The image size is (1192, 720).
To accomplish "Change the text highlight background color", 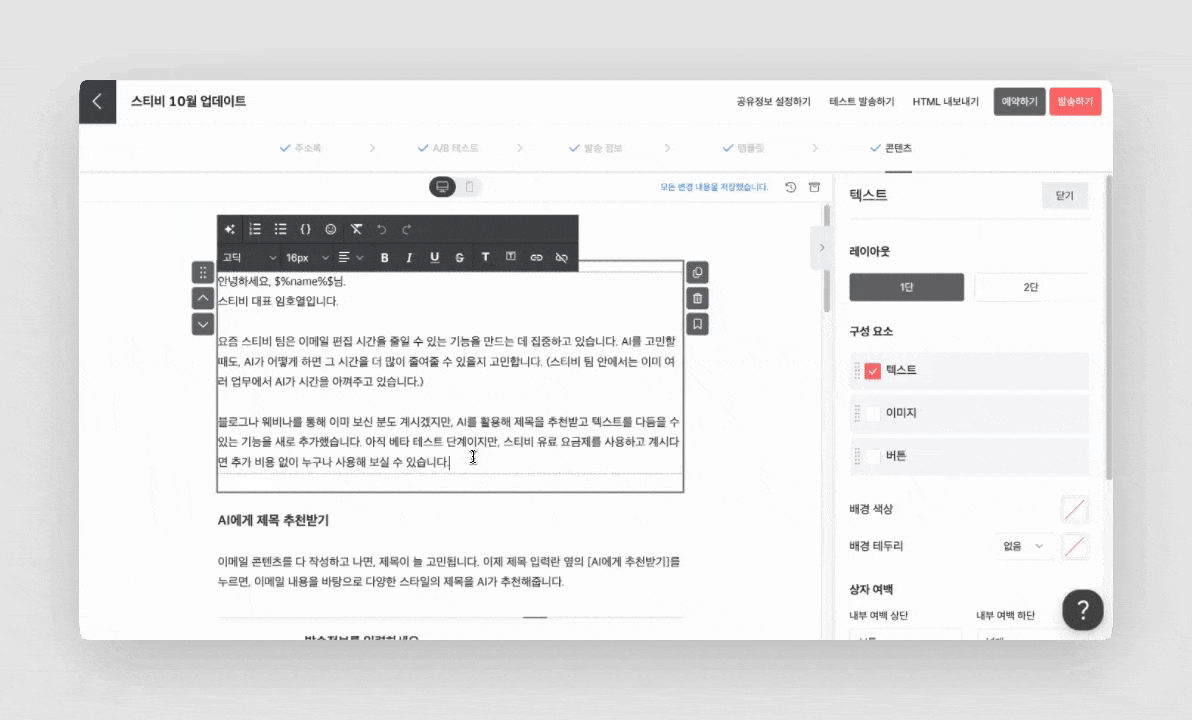I will (x=511, y=257).
